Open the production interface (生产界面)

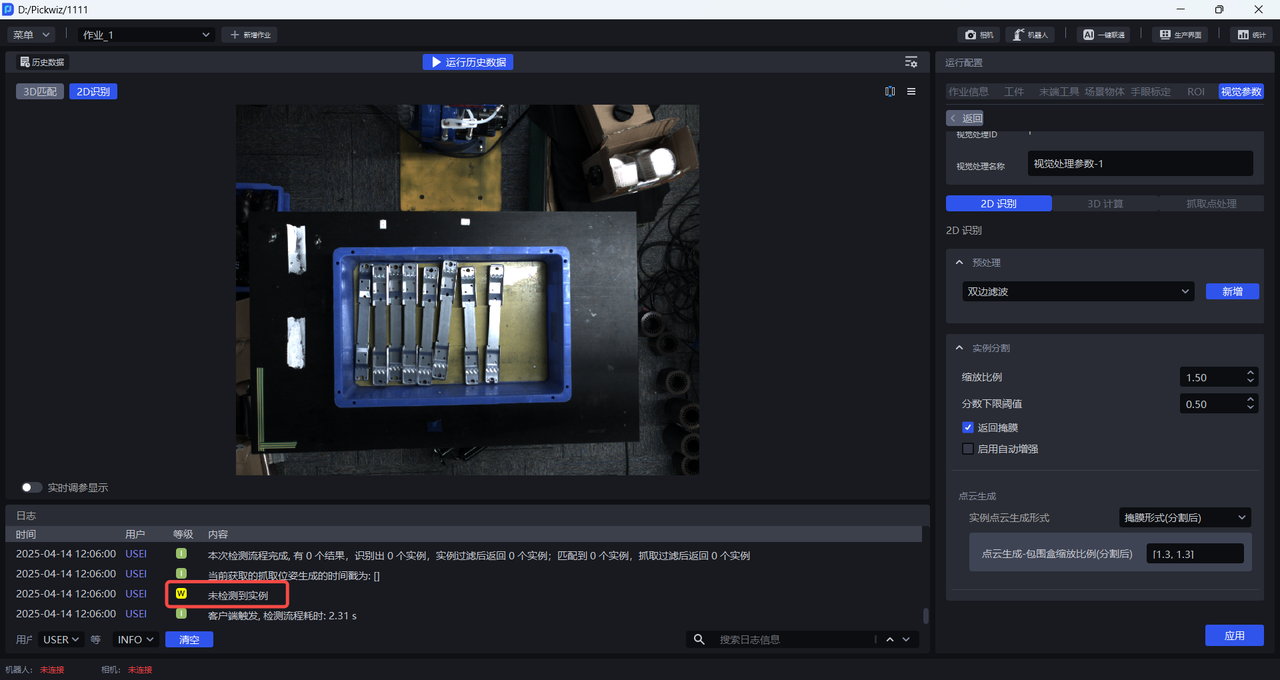[1179, 34]
